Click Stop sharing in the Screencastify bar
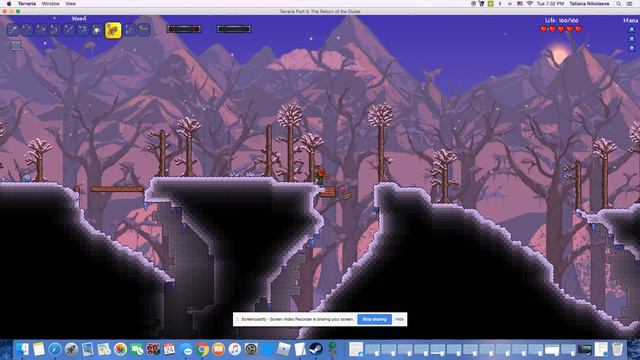The image size is (640, 360). pos(374,319)
